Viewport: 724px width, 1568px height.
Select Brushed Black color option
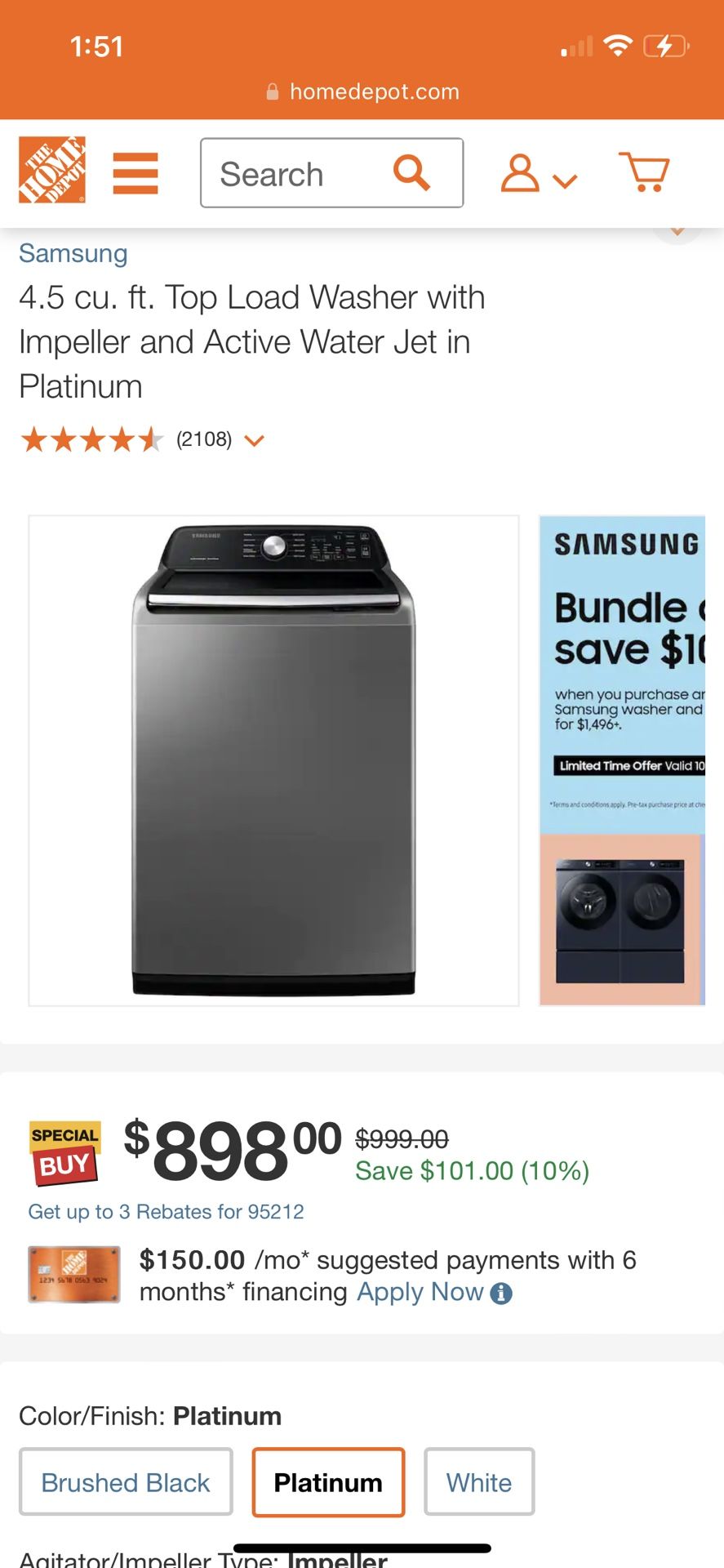coord(126,1482)
